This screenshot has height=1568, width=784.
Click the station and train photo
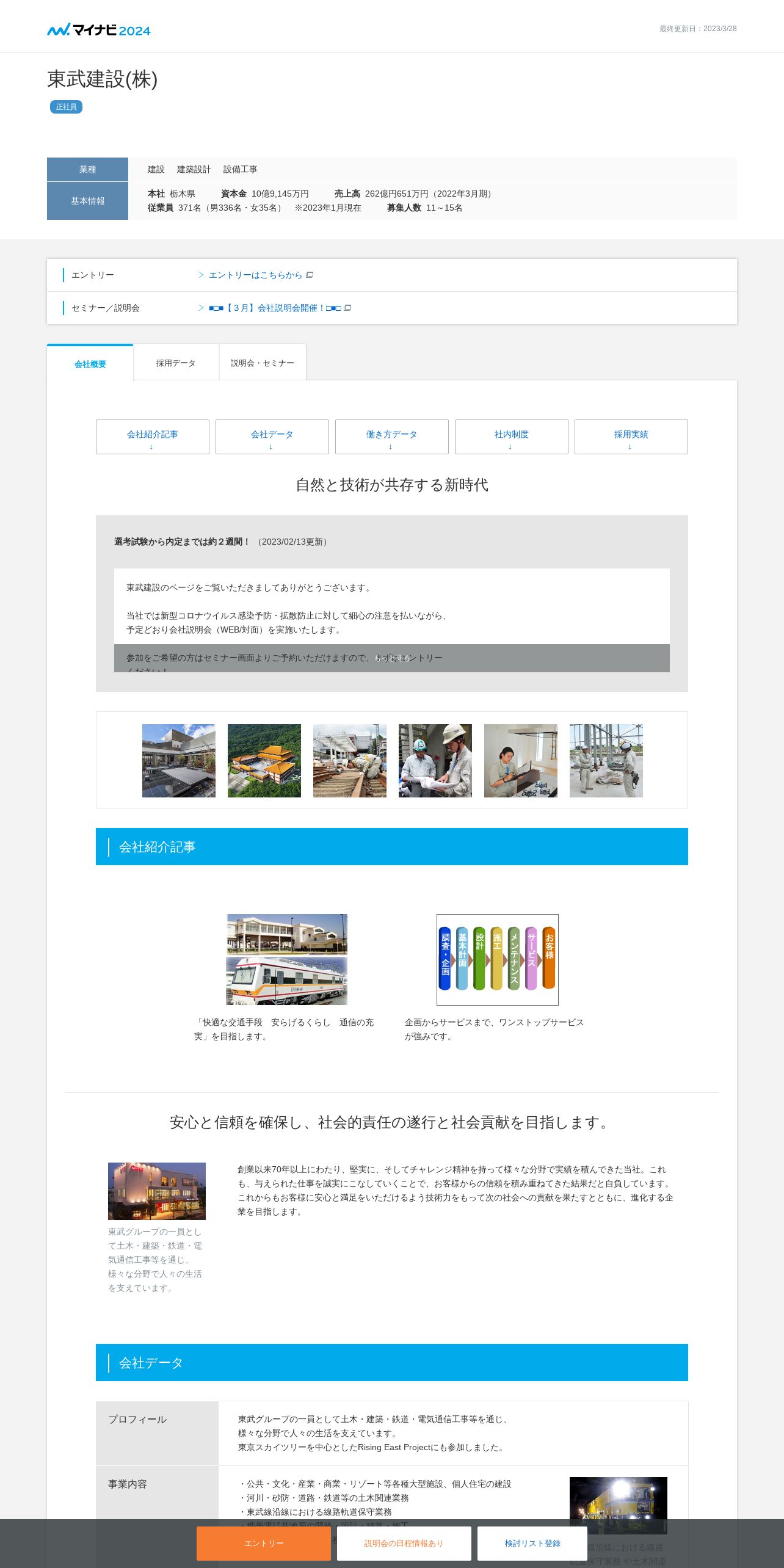click(x=287, y=959)
